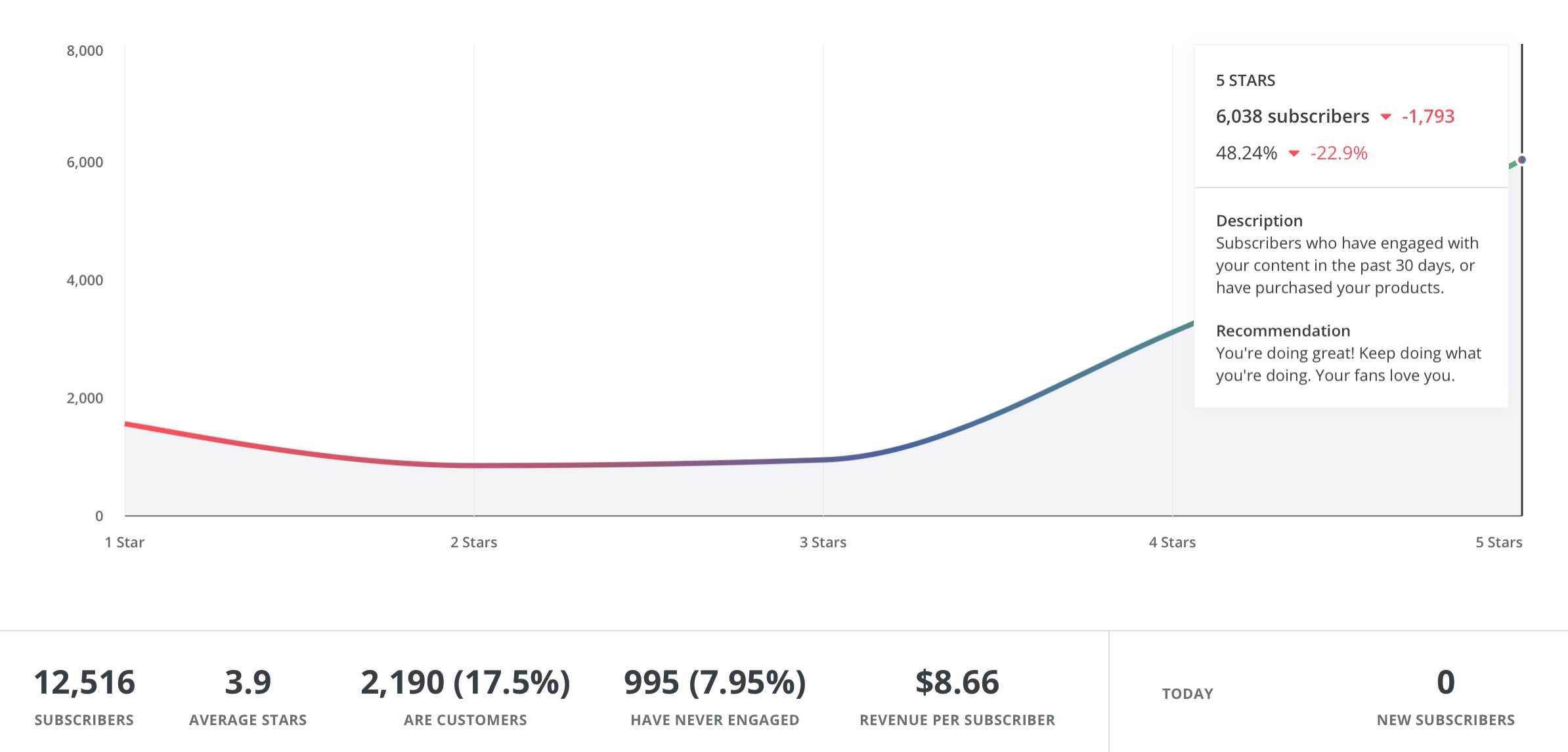This screenshot has height=752, width=1568.
Task: Select the 4 Stars axis label
Action: click(1172, 542)
